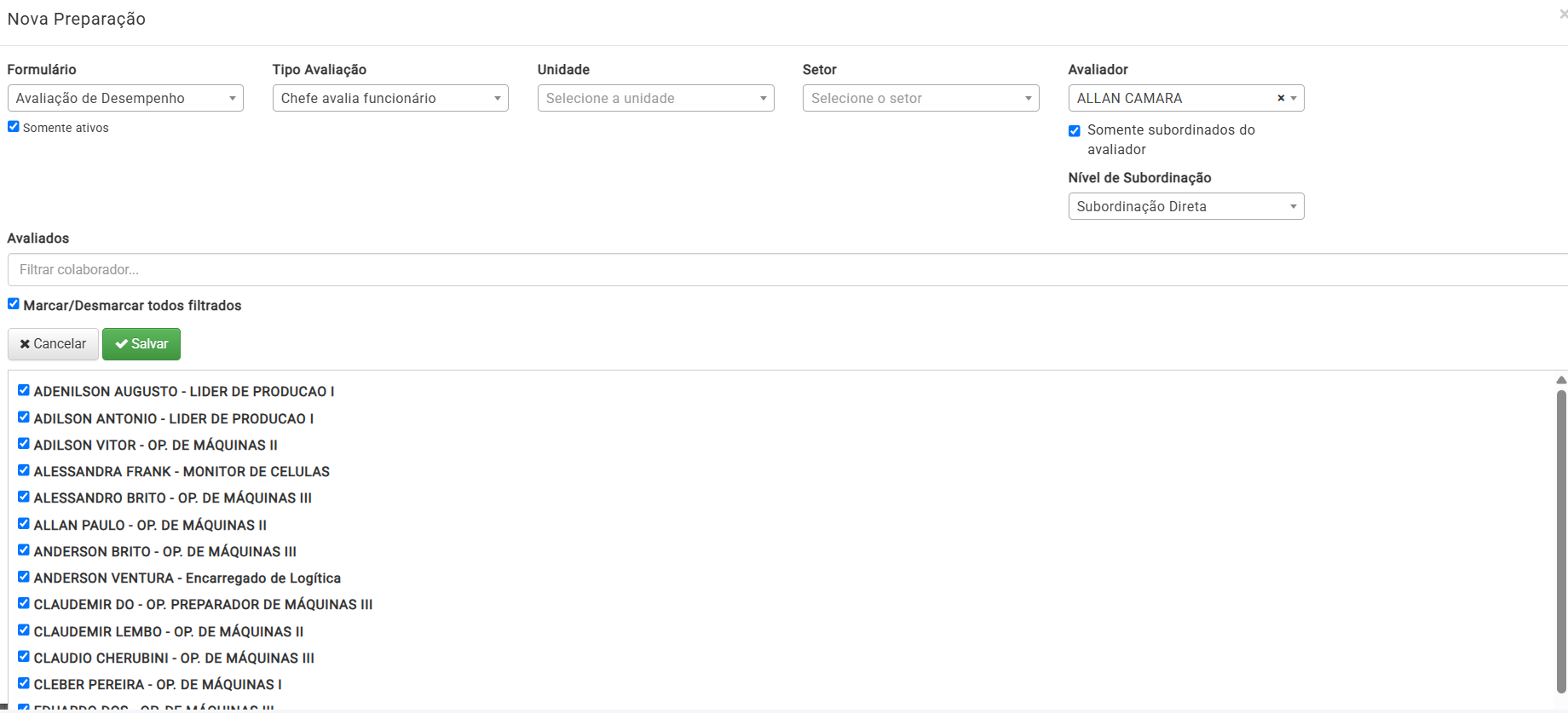Image resolution: width=1568 pixels, height=713 pixels.
Task: Uncheck CLEBER PEREIRA from avaliados
Action: click(24, 683)
